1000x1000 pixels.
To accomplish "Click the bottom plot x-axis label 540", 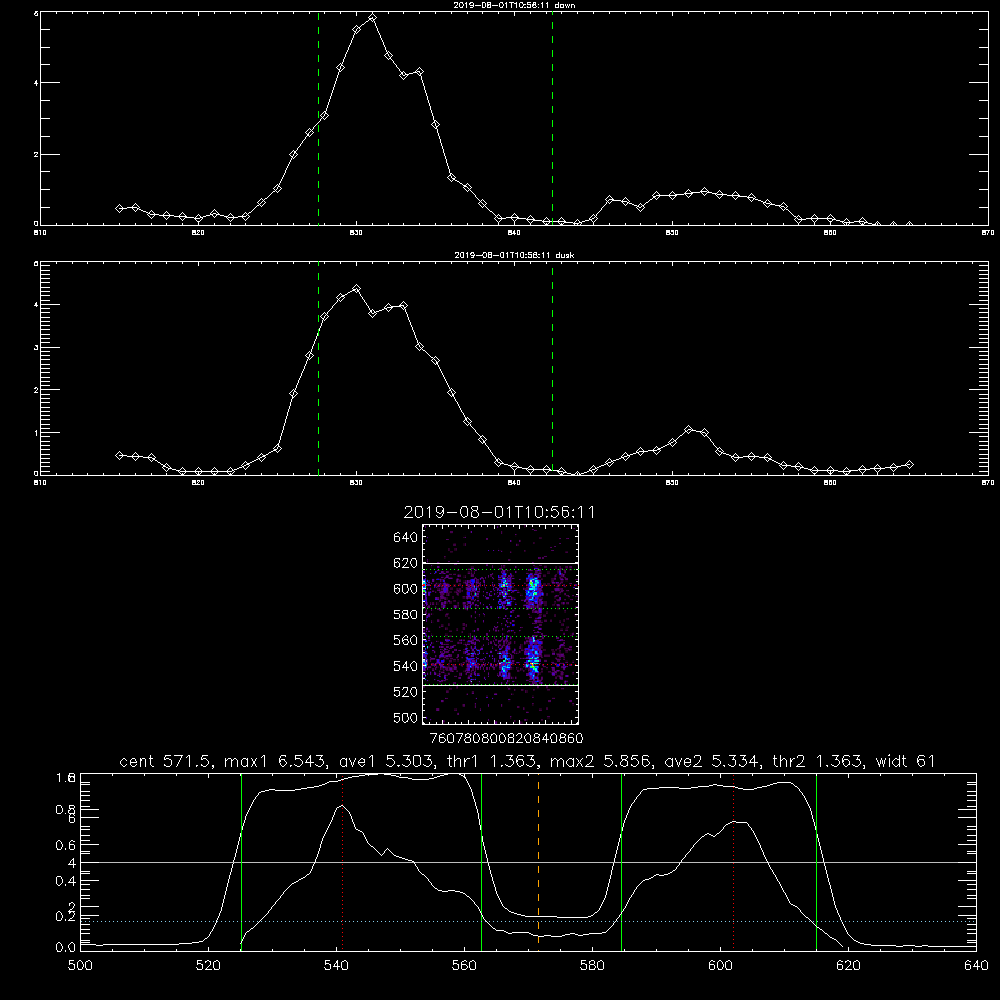I will tap(336, 966).
